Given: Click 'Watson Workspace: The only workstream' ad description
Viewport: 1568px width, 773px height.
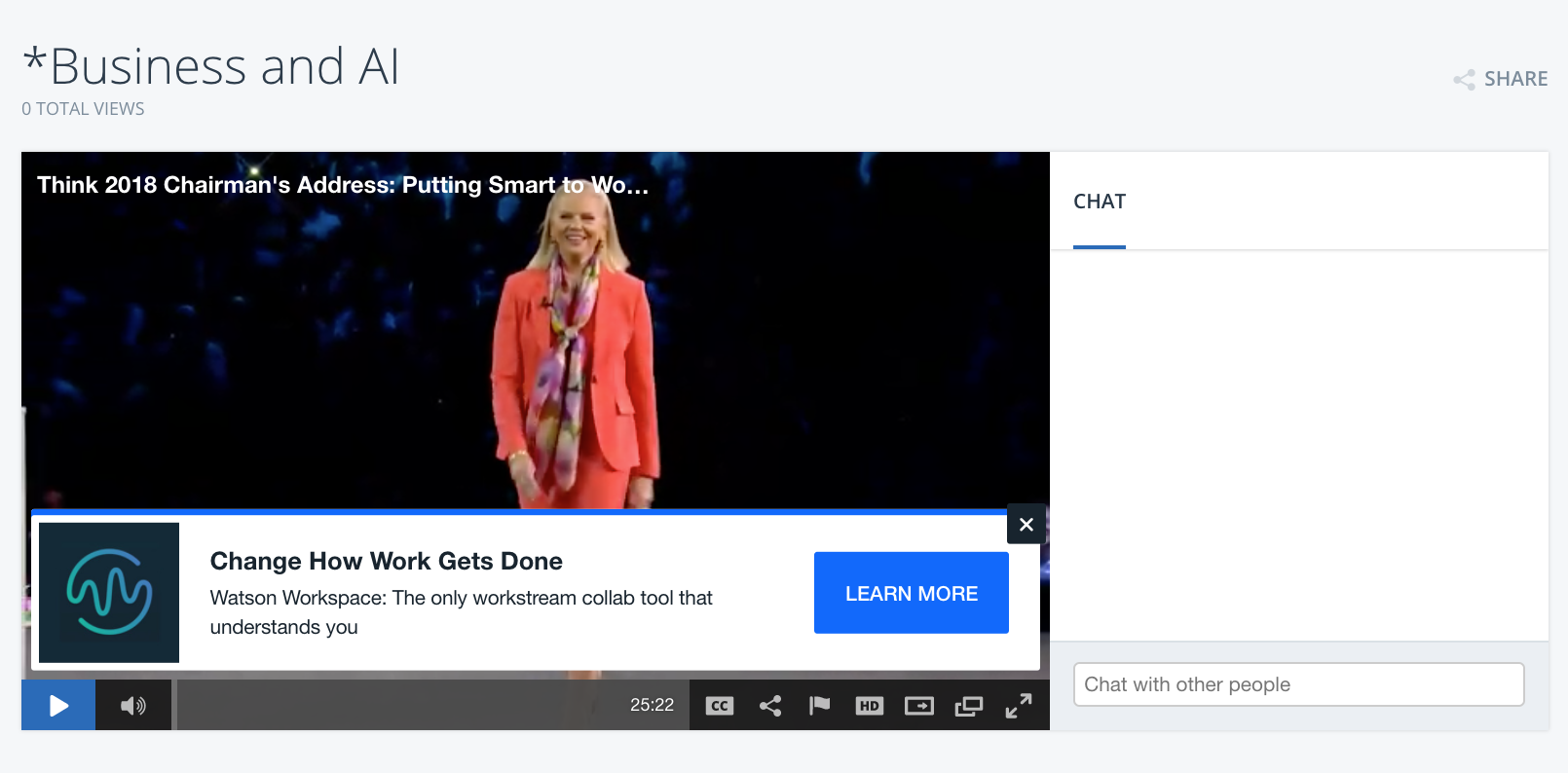Looking at the screenshot, I should click(462, 612).
